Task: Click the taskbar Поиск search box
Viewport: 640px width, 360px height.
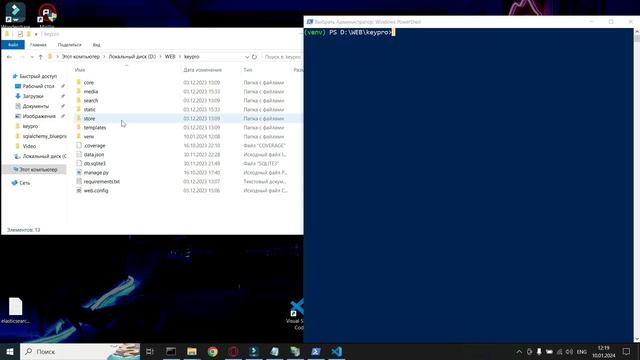Action: (x=80, y=351)
